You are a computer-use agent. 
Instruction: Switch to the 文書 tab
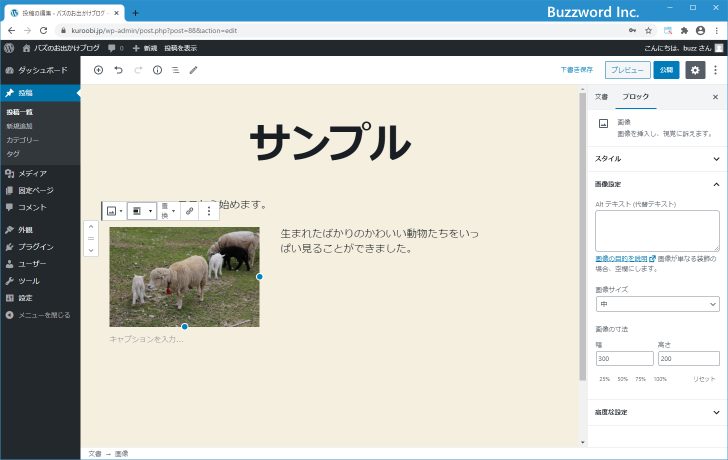point(601,97)
